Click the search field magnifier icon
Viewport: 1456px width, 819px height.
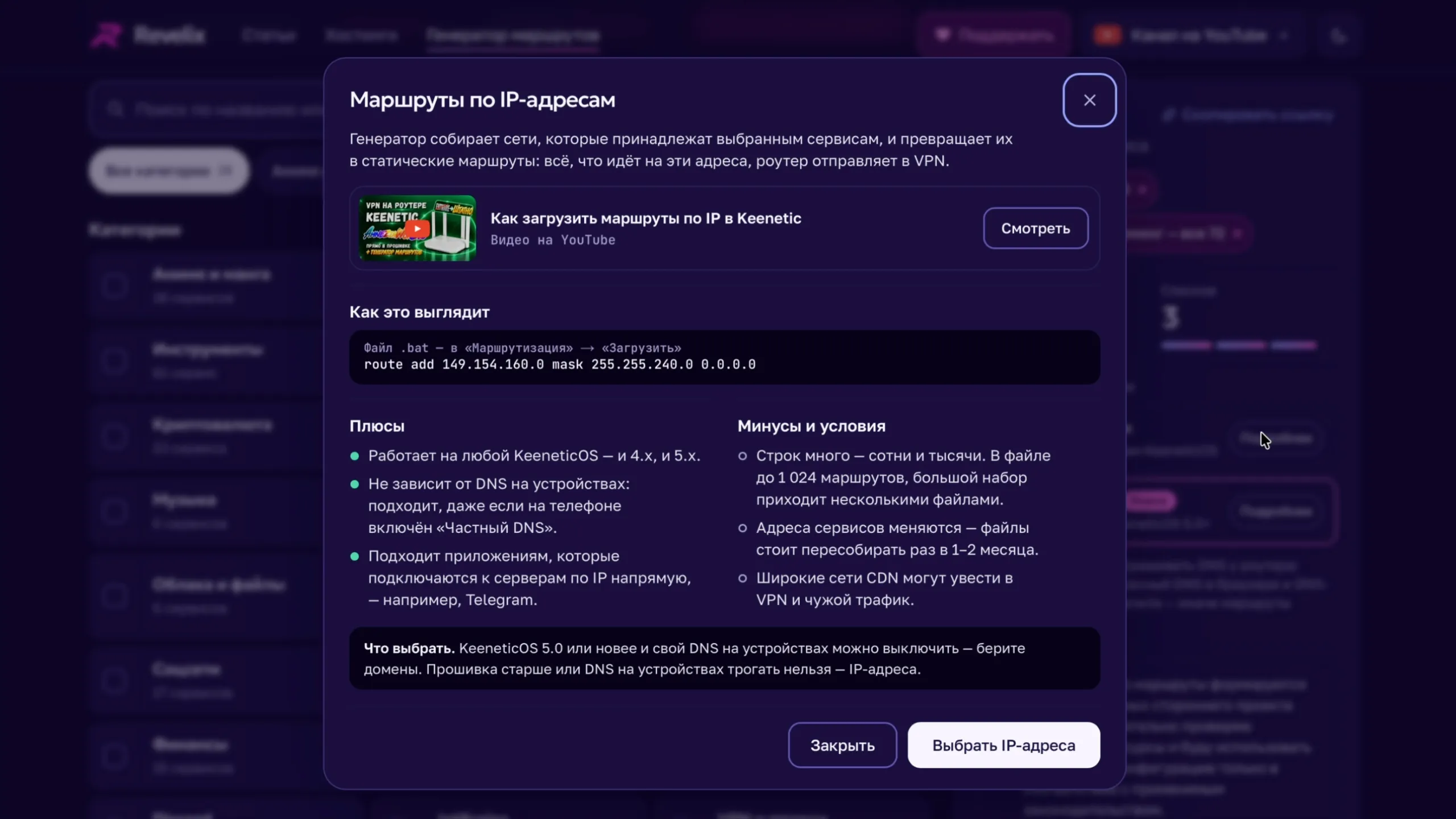click(115, 109)
